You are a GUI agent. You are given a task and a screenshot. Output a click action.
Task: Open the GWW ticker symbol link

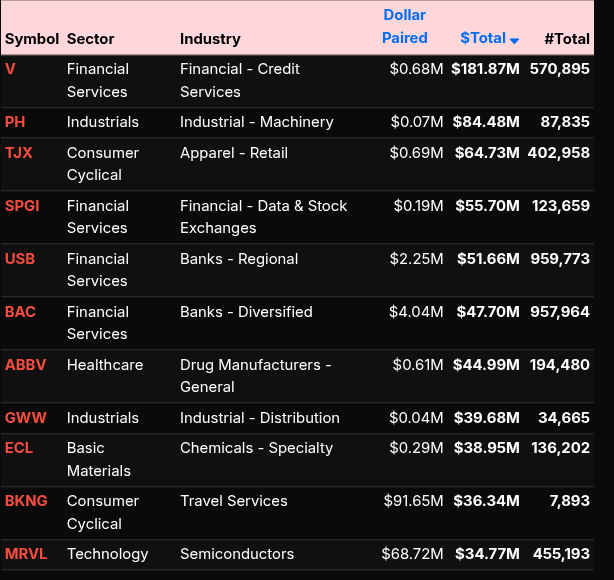tap(25, 418)
